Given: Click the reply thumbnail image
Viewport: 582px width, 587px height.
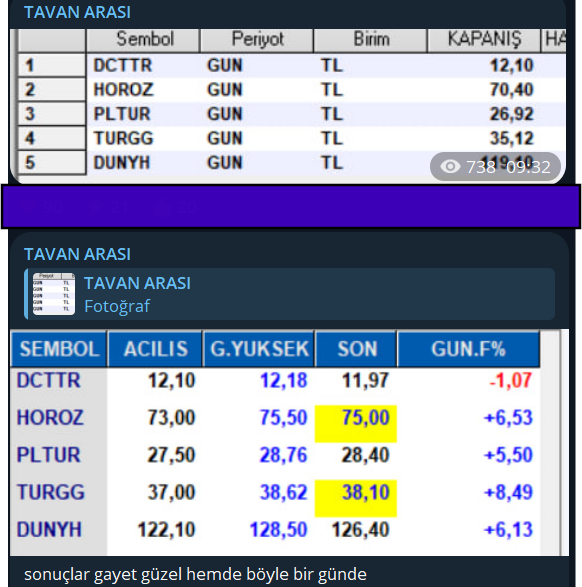Looking at the screenshot, I should coord(54,294).
